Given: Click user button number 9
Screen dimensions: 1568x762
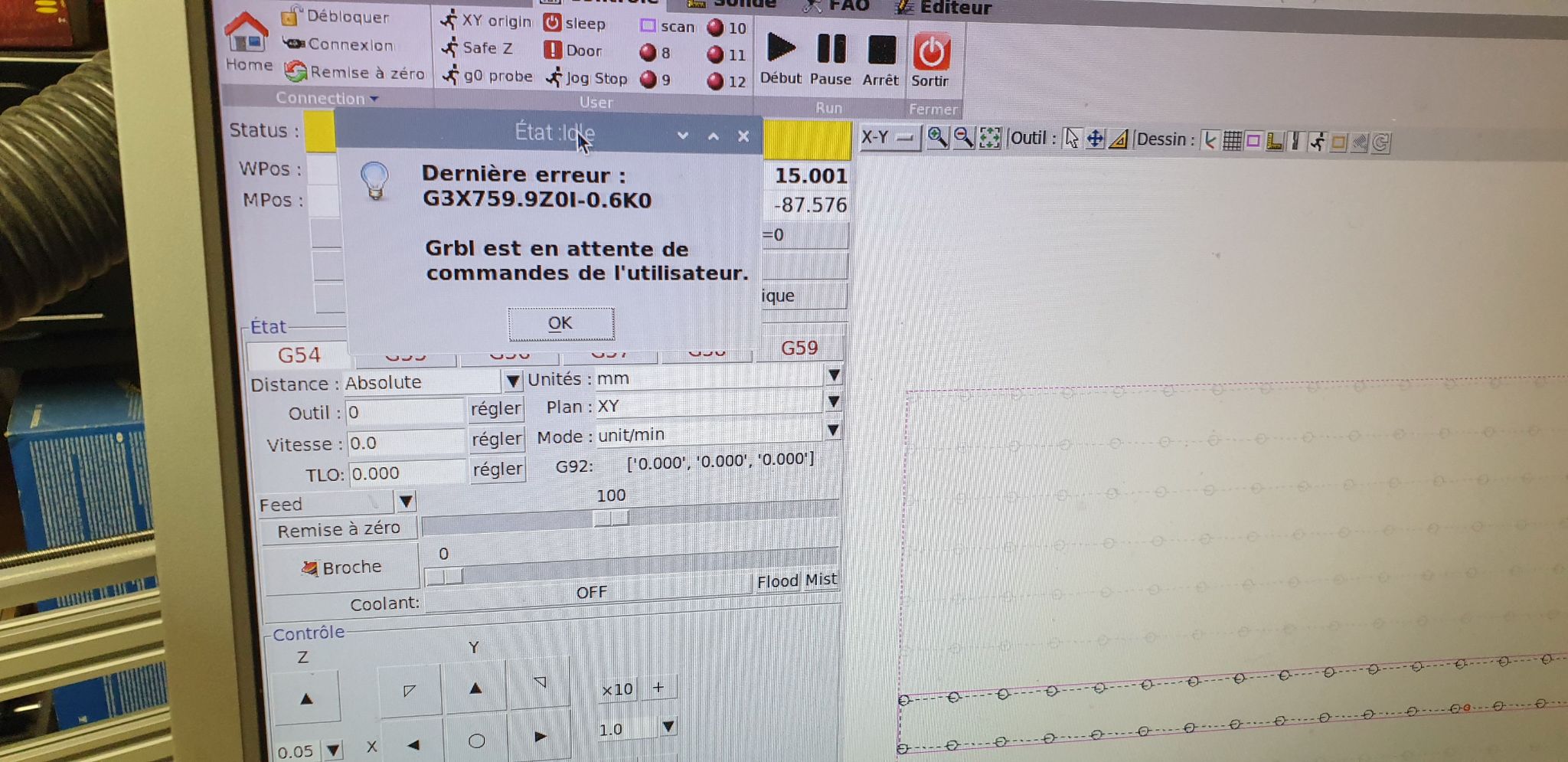Looking at the screenshot, I should 655,80.
